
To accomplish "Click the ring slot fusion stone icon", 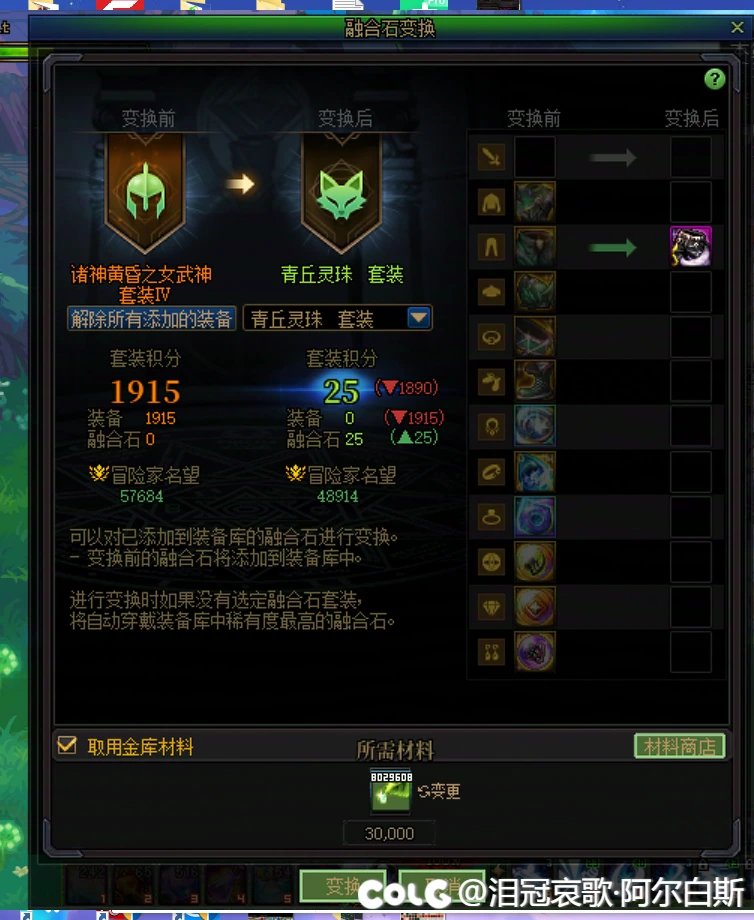I will (x=535, y=516).
